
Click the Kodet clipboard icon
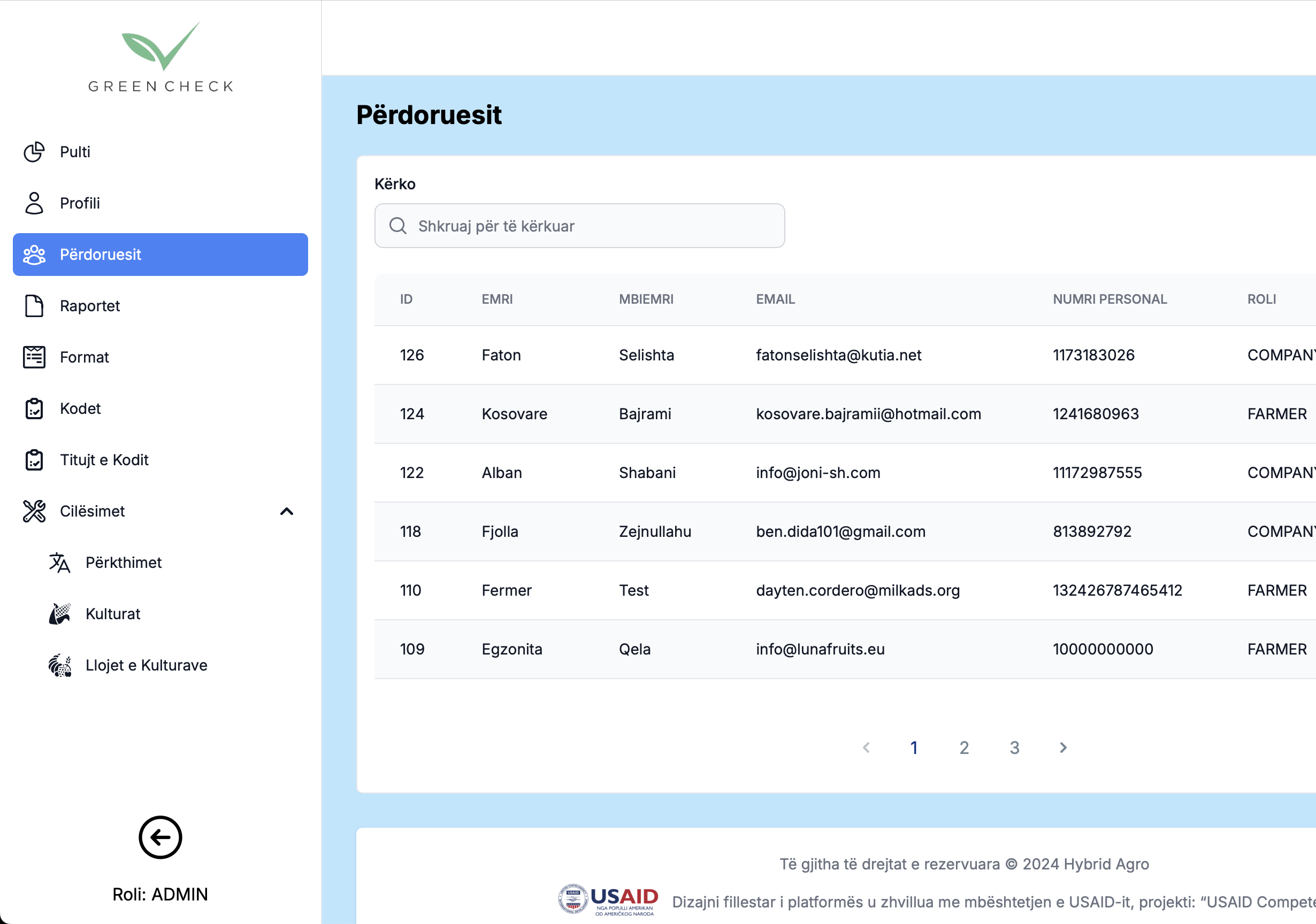(x=34, y=409)
